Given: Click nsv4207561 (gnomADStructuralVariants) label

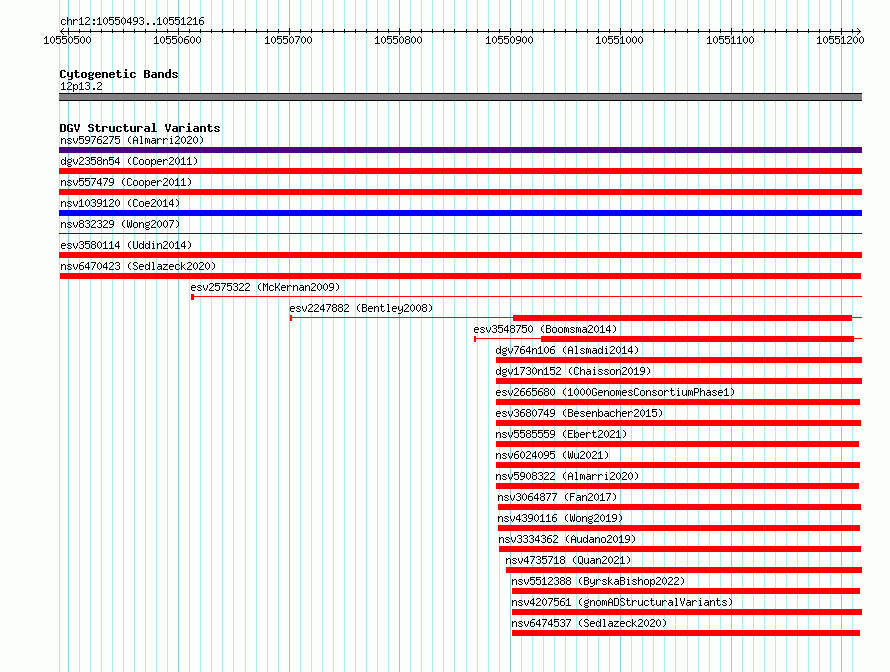Looking at the screenshot, I should (x=622, y=602).
